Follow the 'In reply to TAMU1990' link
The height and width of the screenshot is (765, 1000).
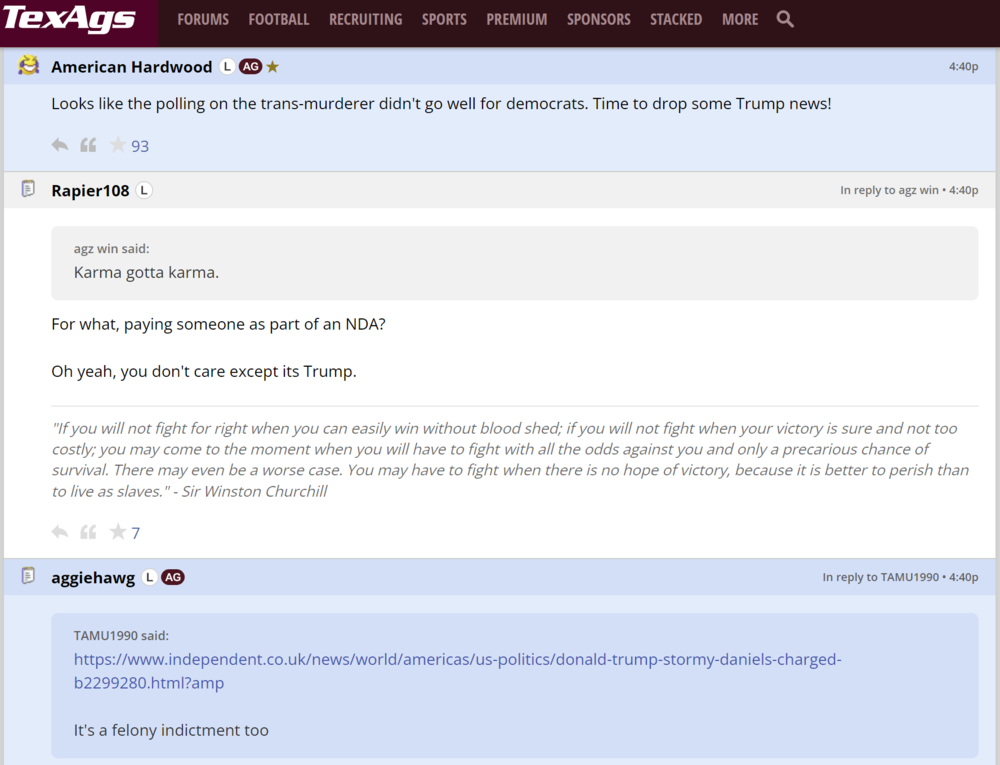pyautogui.click(x=880, y=577)
